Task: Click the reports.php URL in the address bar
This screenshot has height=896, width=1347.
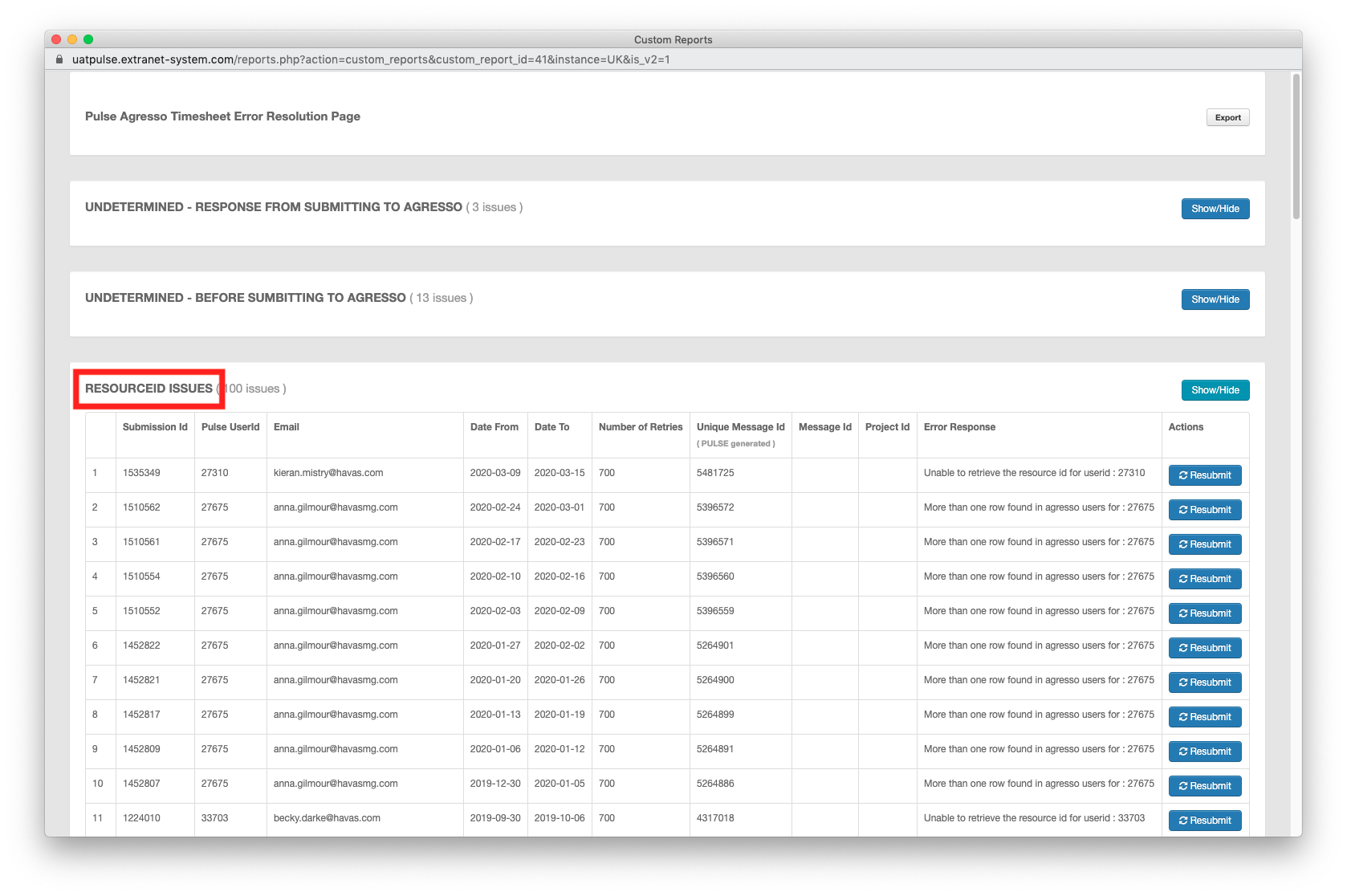Action: tap(369, 59)
